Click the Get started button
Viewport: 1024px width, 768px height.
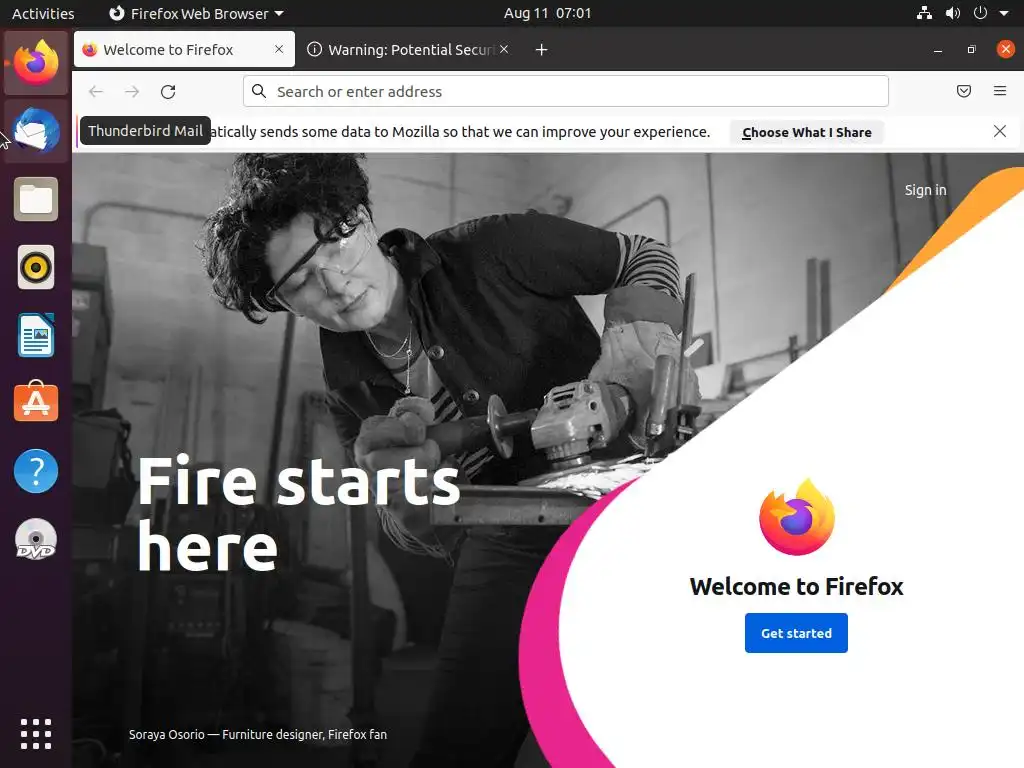click(x=796, y=633)
